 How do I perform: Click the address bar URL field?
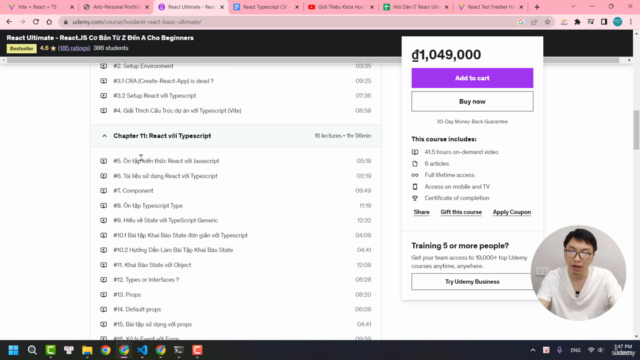click(286, 22)
